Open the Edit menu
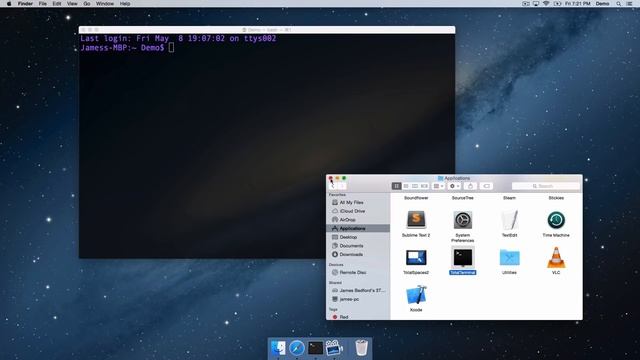 click(x=57, y=4)
